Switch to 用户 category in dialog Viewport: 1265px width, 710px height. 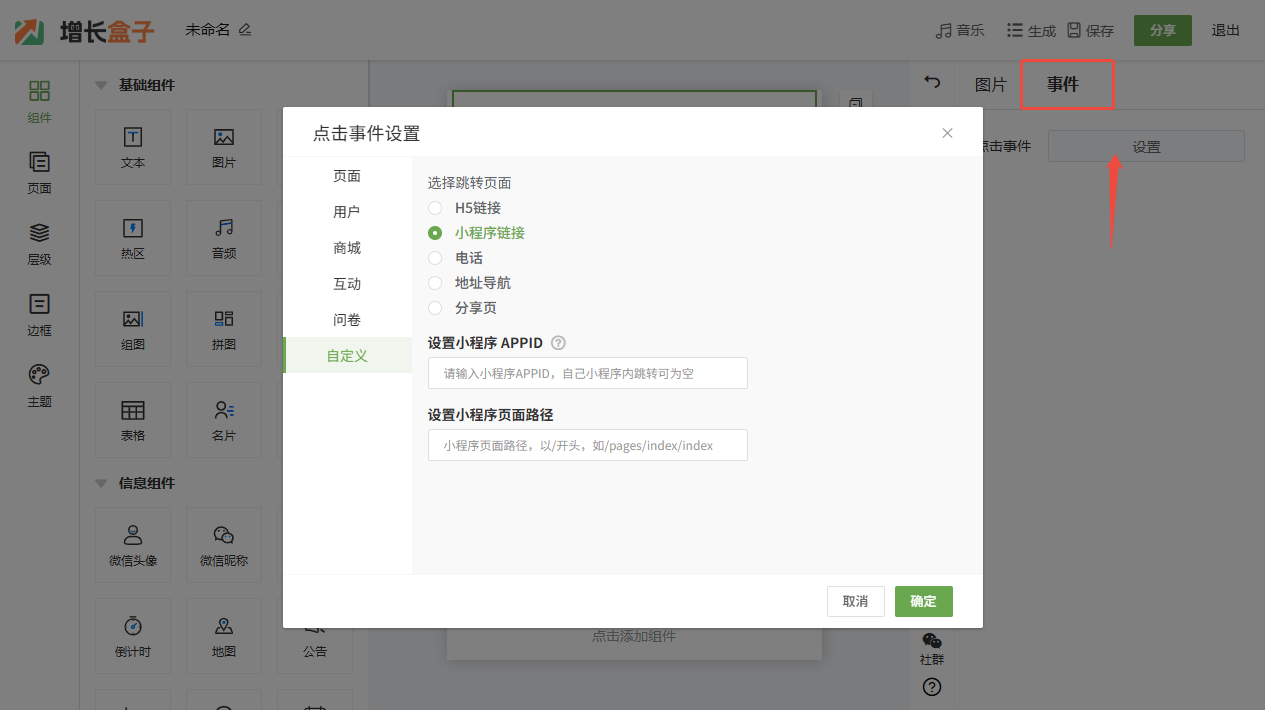(x=347, y=212)
